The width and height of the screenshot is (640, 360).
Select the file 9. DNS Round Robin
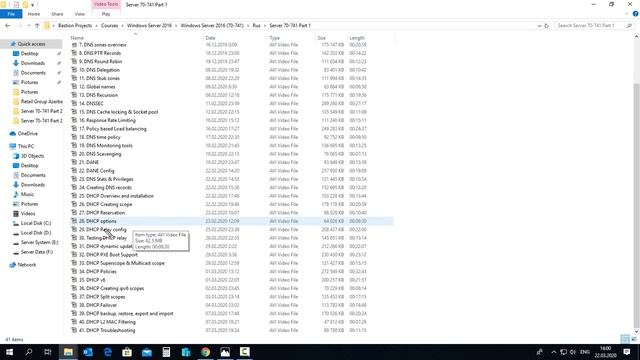(x=100, y=61)
